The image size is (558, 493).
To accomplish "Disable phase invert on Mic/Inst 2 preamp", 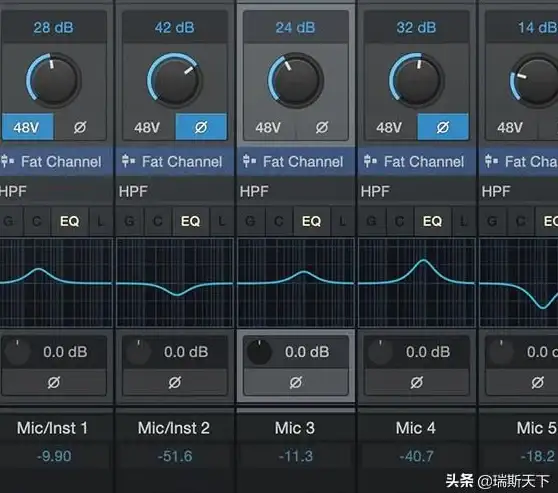I will pyautogui.click(x=201, y=127).
